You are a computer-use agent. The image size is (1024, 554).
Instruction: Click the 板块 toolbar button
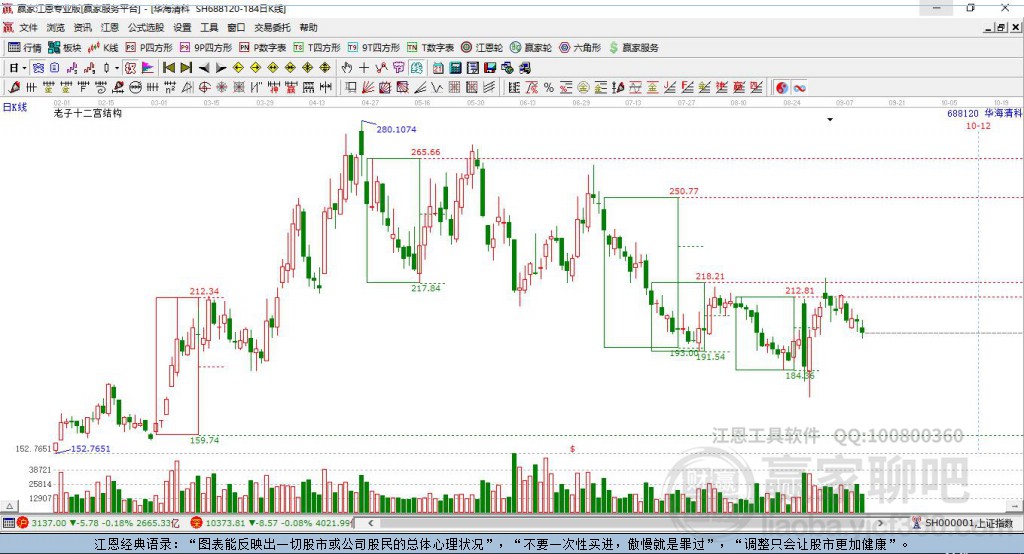(x=65, y=48)
